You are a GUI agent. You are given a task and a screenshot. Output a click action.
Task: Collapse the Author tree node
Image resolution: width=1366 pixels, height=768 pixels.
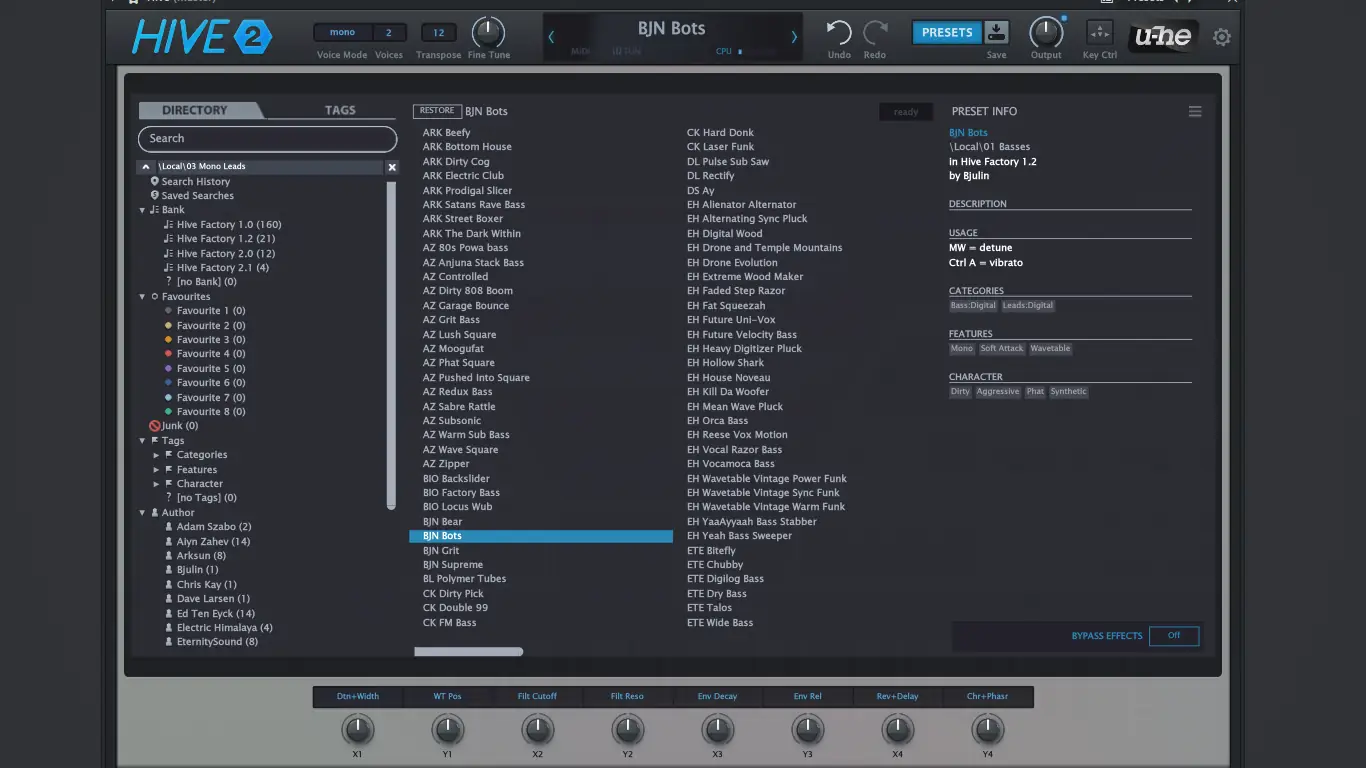coord(142,513)
